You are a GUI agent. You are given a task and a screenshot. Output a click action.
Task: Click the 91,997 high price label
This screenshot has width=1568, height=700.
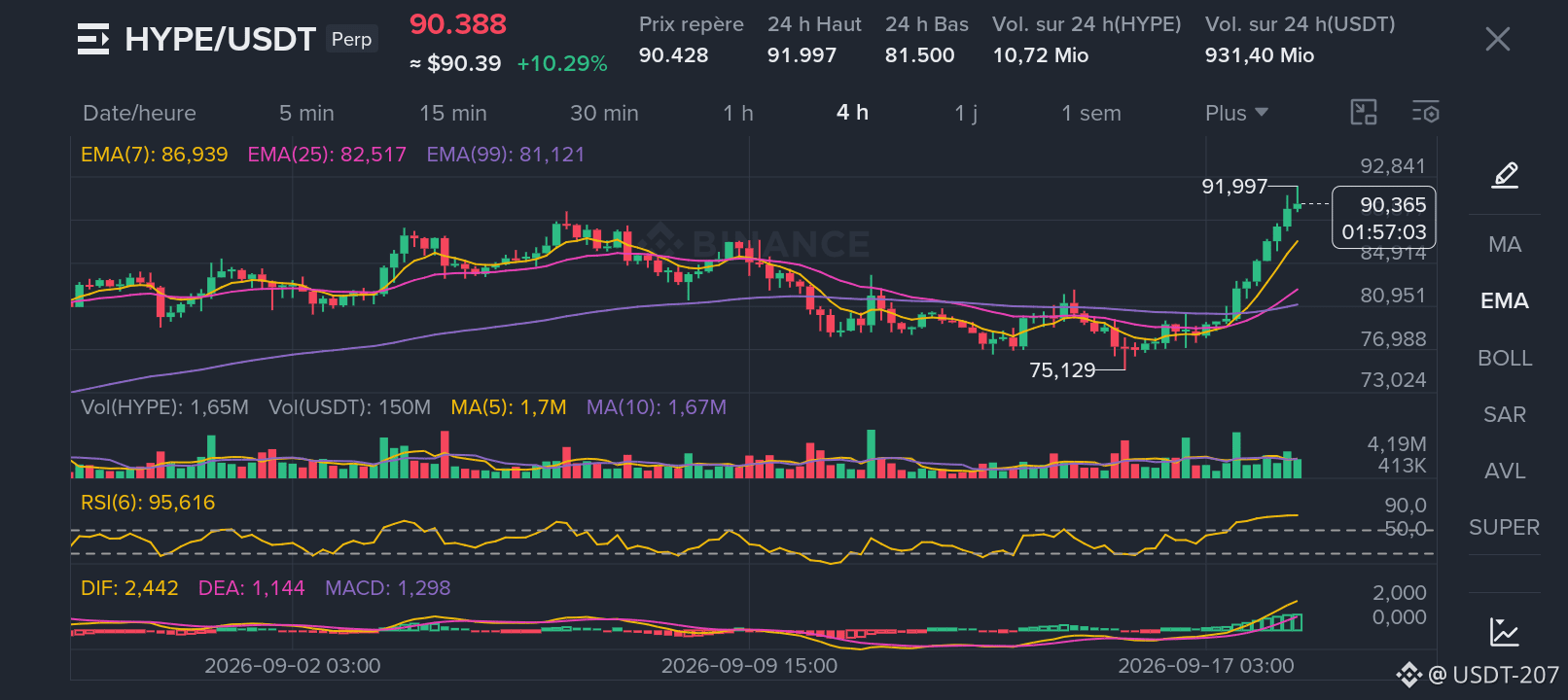1234,186
